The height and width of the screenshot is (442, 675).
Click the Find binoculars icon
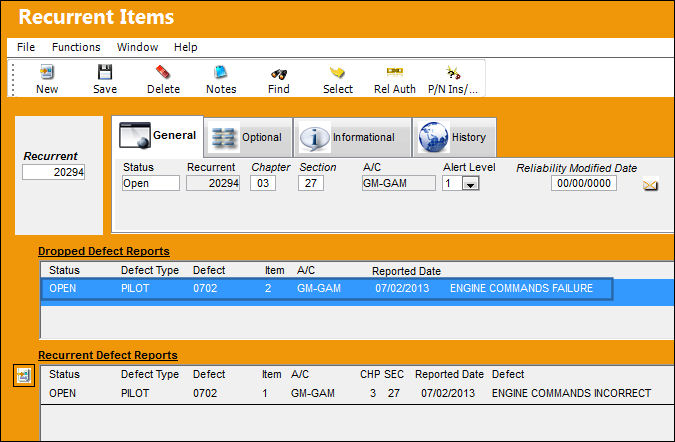pos(279,74)
